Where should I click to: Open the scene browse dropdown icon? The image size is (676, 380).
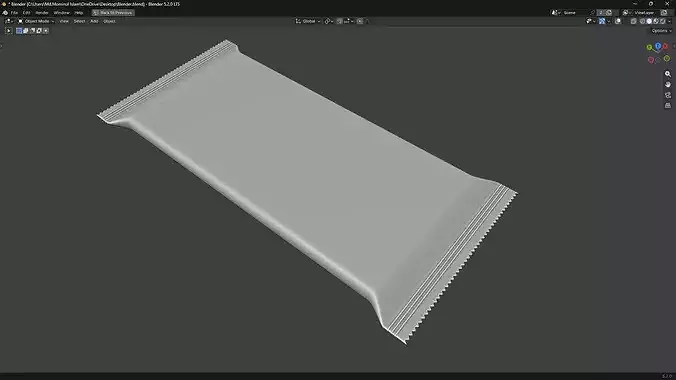coord(556,13)
